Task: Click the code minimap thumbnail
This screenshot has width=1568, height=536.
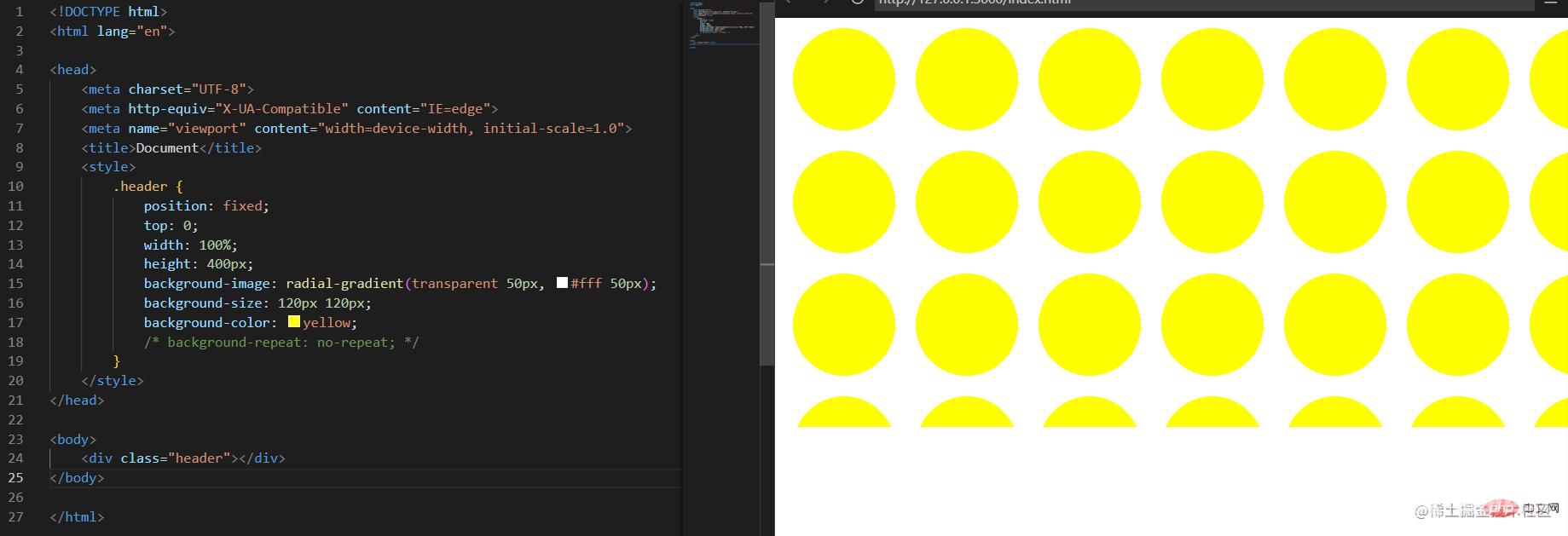Action: [721, 27]
